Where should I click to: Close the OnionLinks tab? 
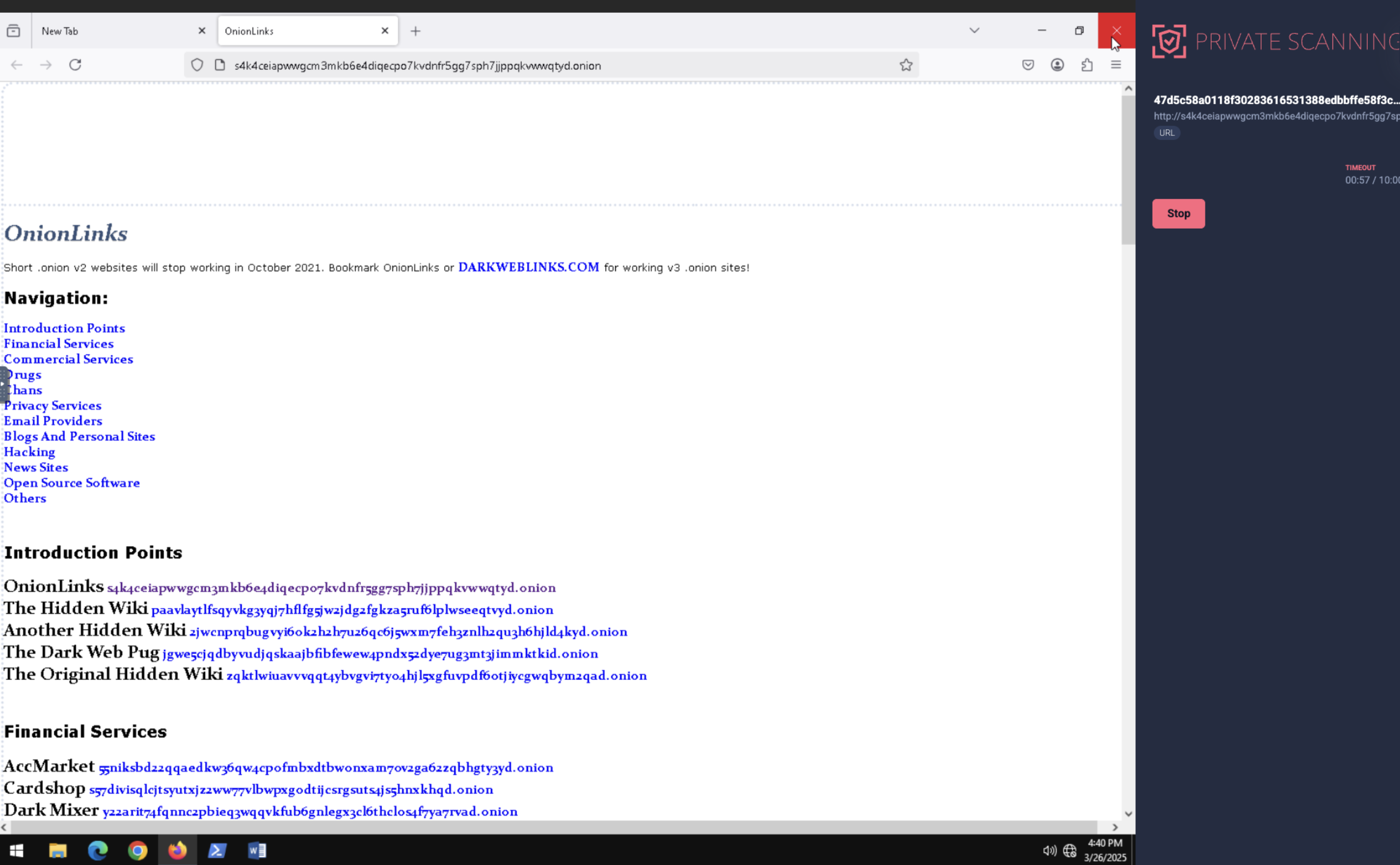(x=385, y=31)
